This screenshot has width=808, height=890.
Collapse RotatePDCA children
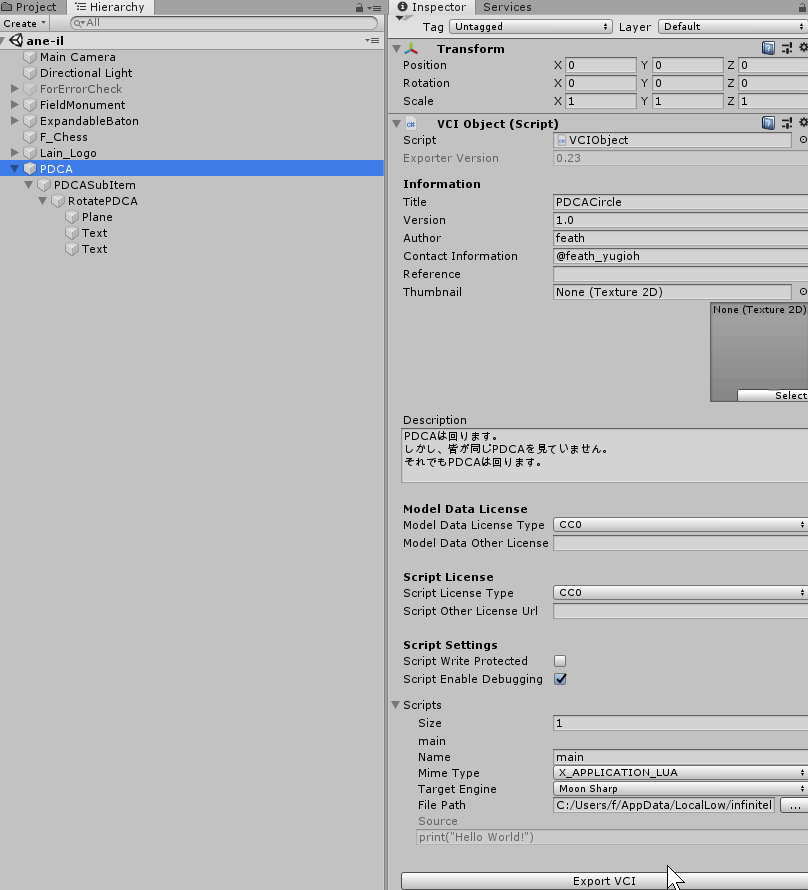coord(43,200)
